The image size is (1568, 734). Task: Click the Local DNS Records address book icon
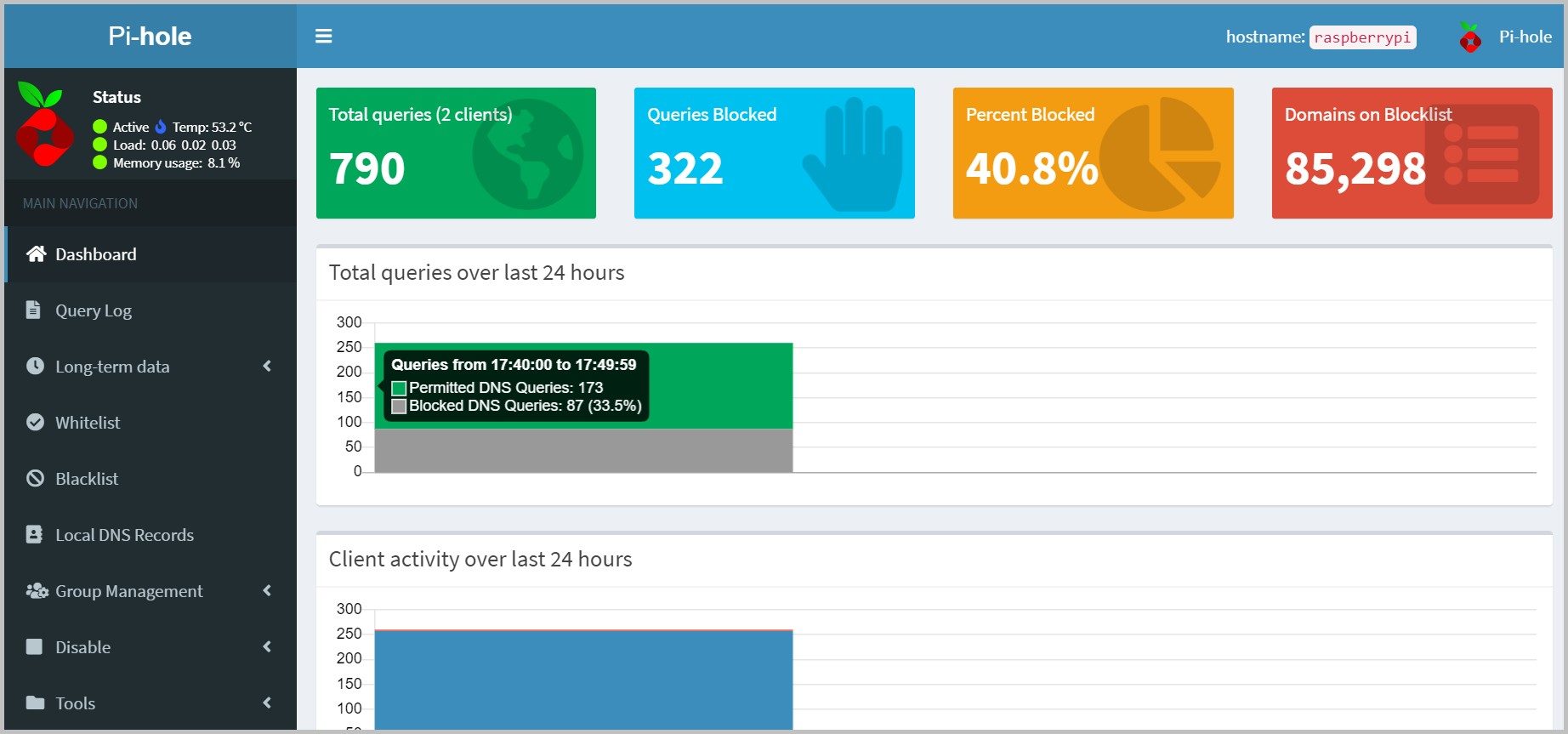(34, 534)
